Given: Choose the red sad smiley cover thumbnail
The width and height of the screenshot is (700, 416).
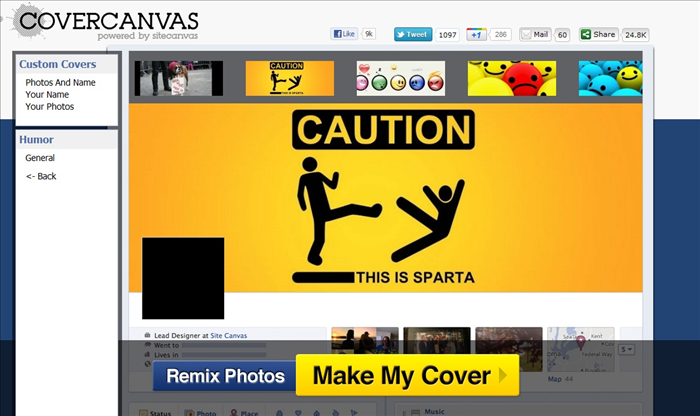Looking at the screenshot, I should pos(512,78).
